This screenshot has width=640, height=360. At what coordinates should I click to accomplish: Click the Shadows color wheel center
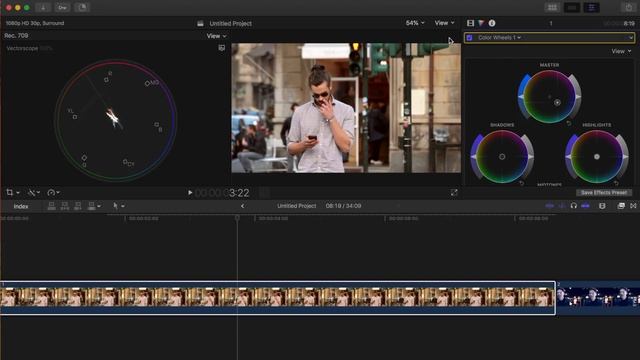coord(502,156)
